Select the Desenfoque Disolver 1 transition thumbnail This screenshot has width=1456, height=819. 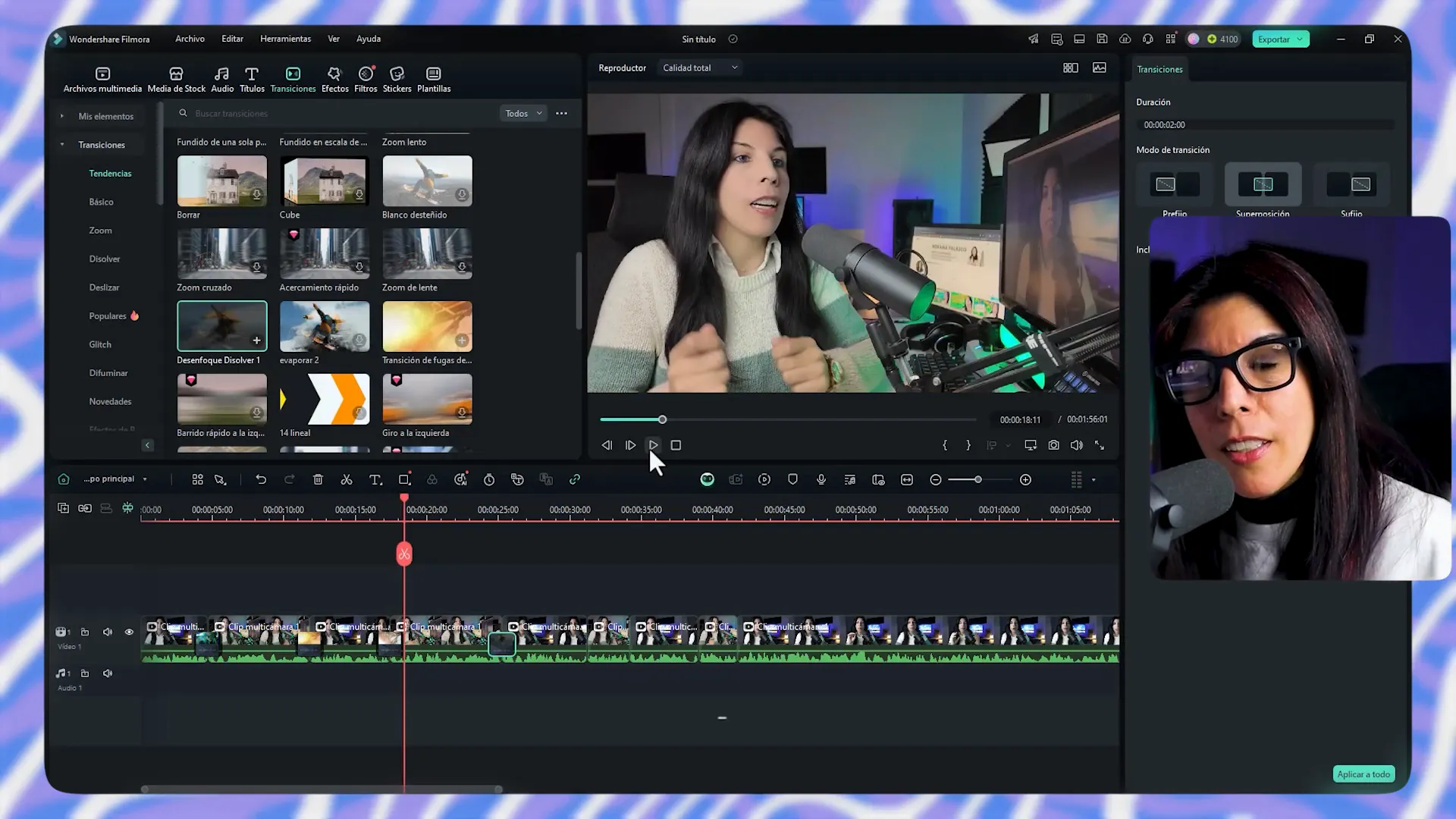click(222, 326)
